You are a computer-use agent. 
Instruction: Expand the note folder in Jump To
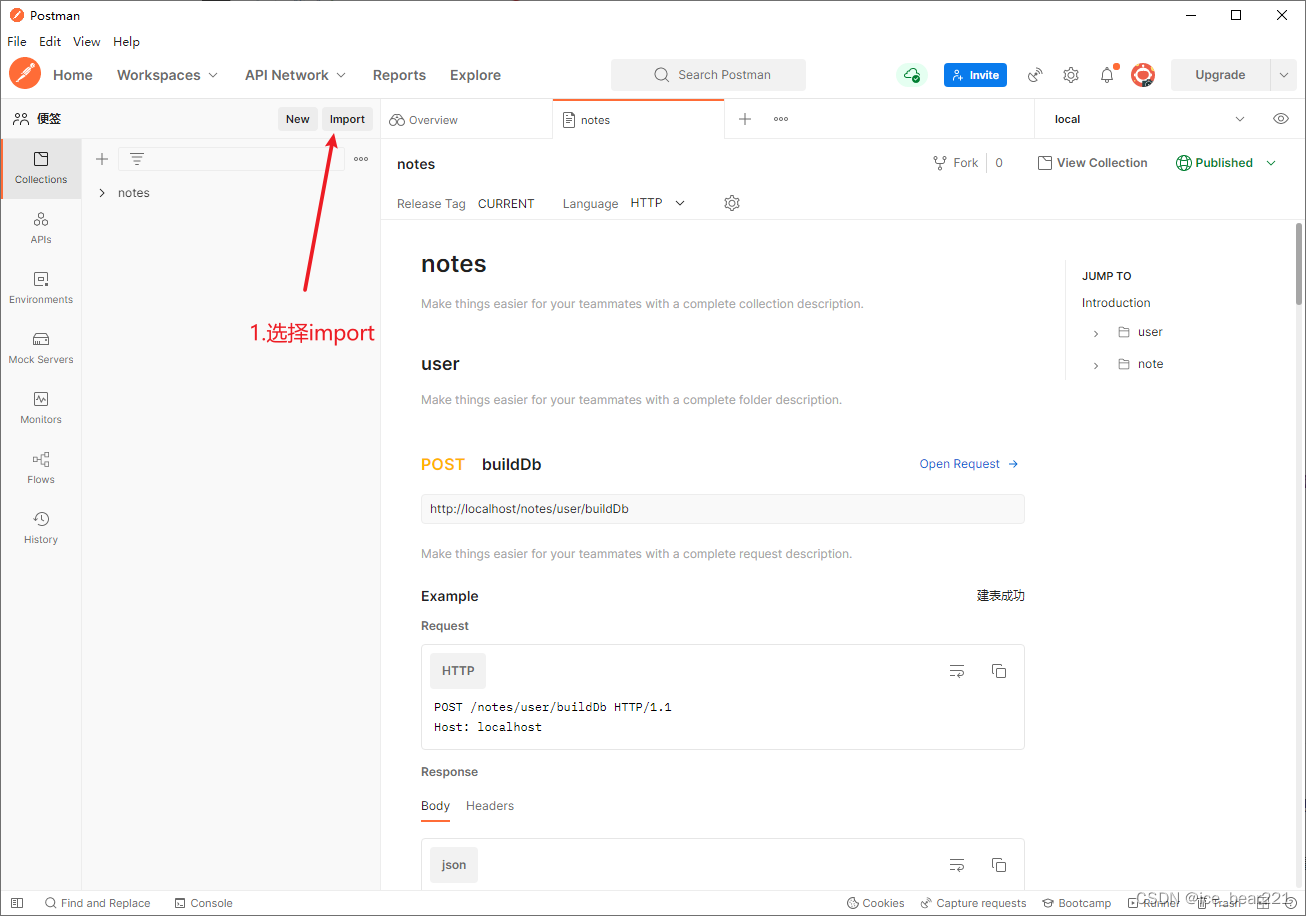click(1096, 365)
